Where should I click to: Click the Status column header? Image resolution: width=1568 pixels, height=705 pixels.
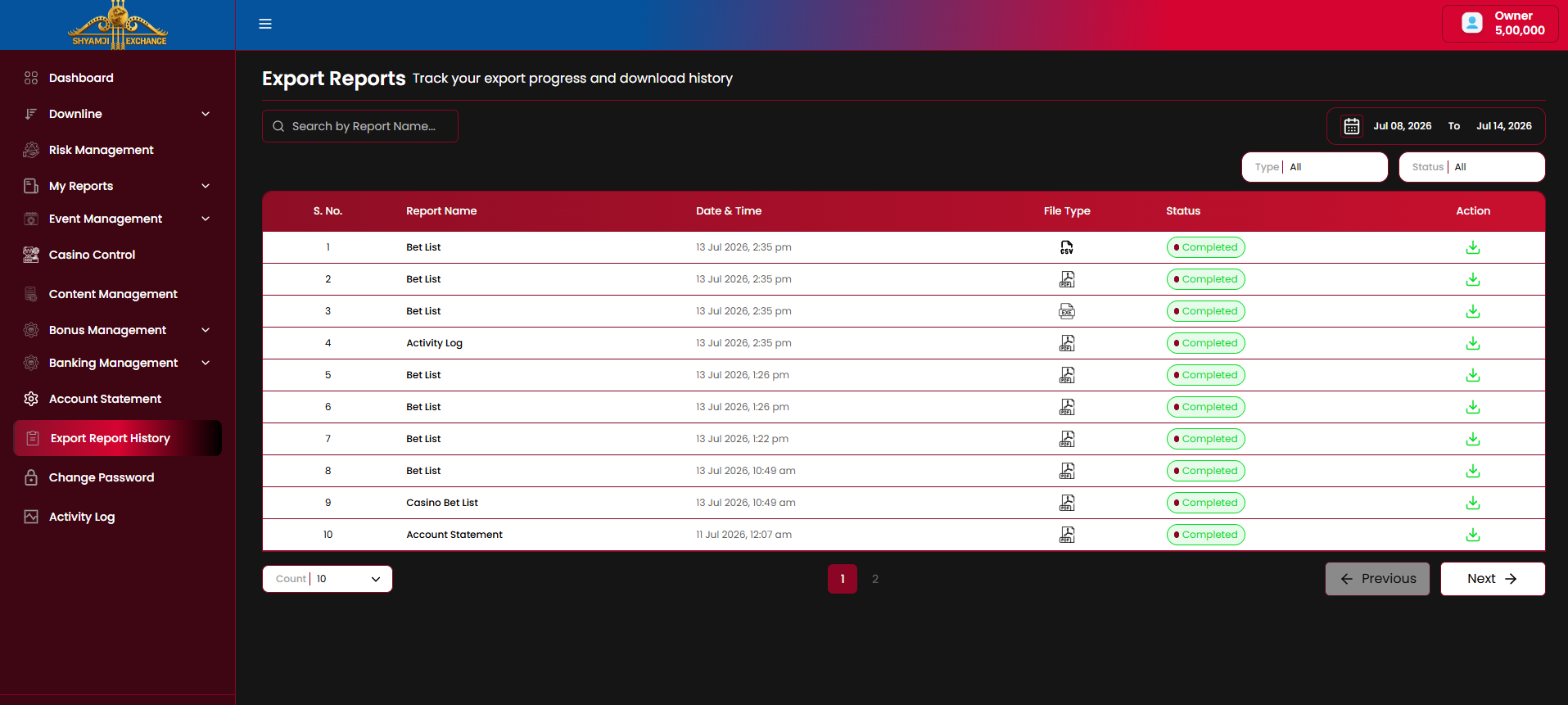(x=1183, y=211)
